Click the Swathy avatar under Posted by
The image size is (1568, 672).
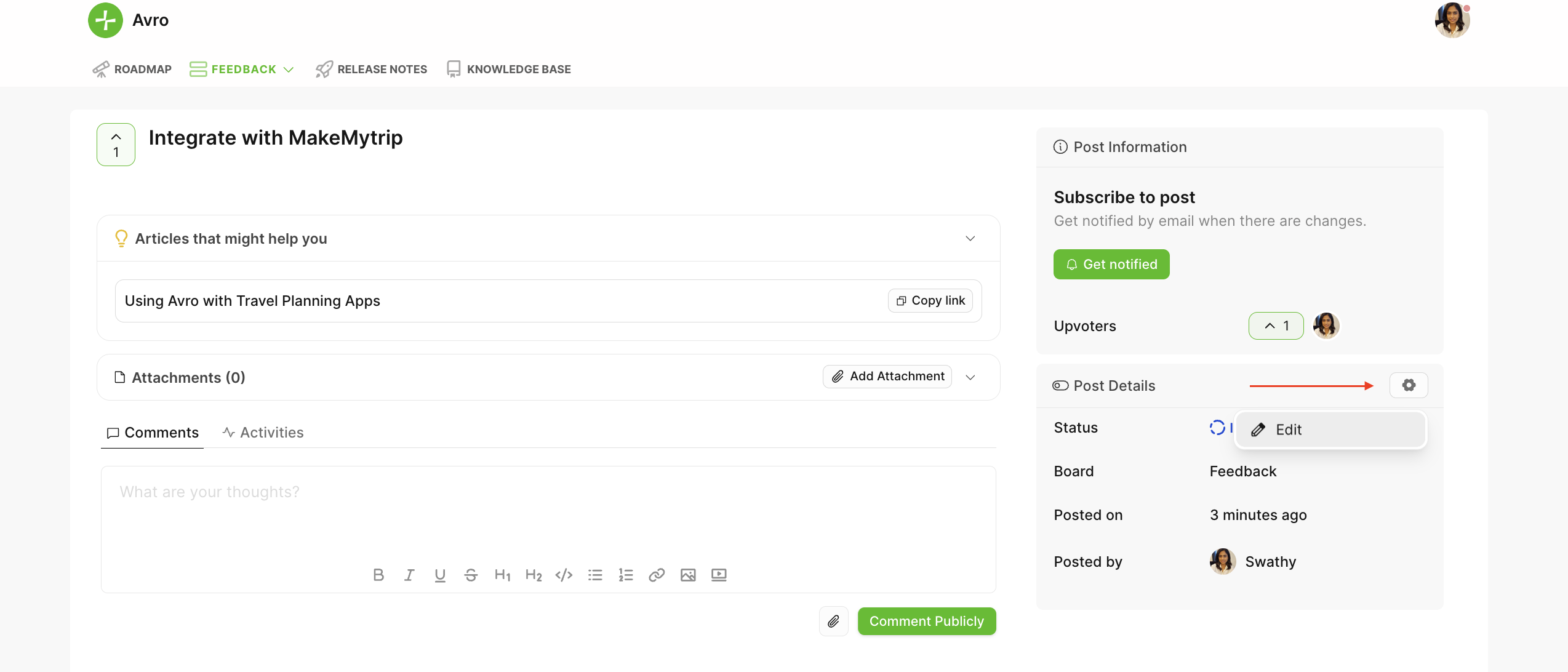pyautogui.click(x=1223, y=562)
